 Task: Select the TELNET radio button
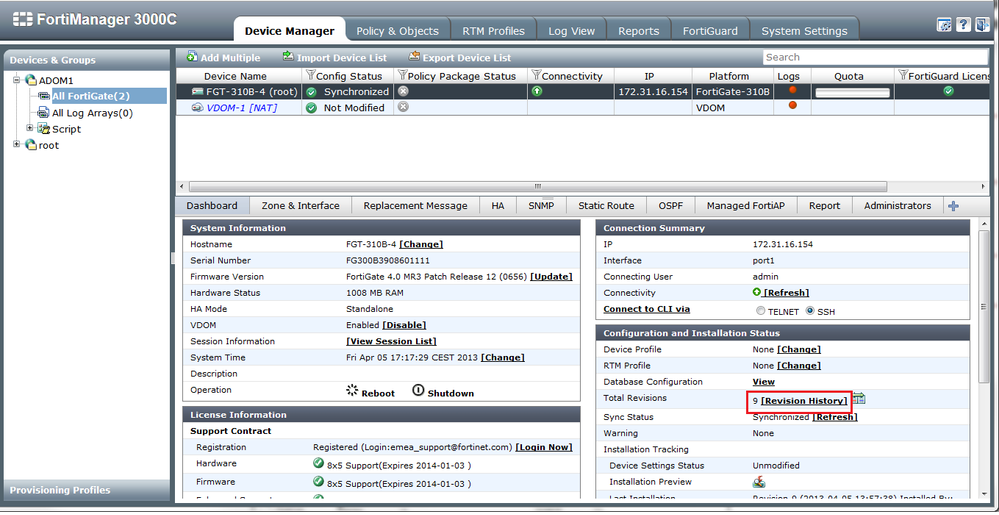tap(760, 311)
